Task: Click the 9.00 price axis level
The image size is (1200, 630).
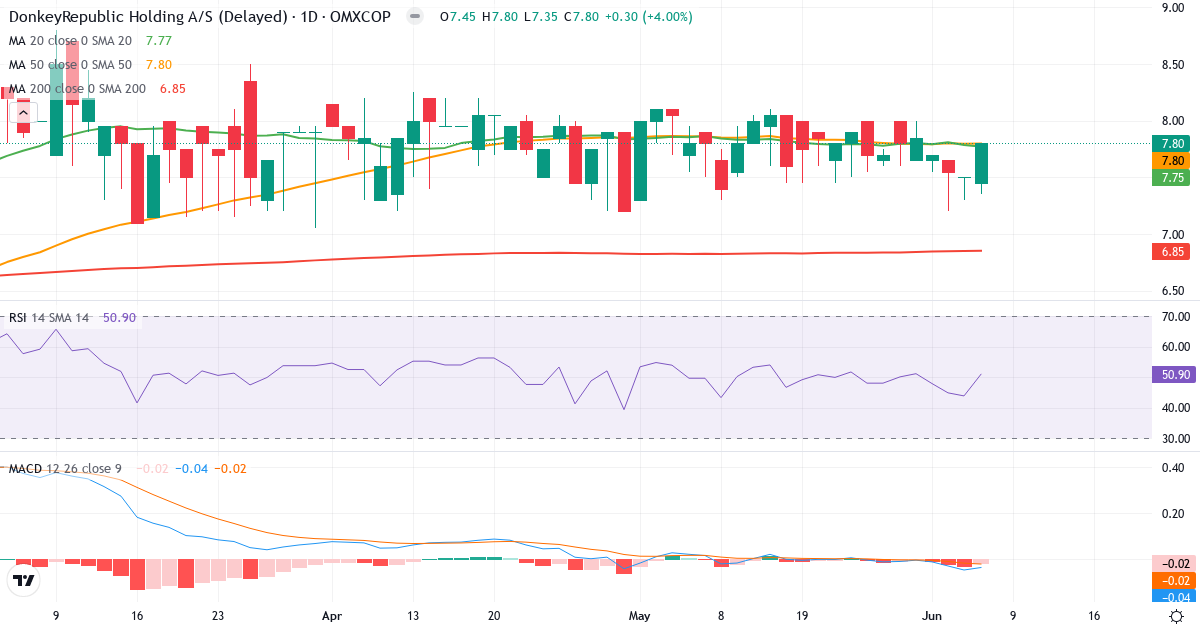Action: pyautogui.click(x=1174, y=8)
